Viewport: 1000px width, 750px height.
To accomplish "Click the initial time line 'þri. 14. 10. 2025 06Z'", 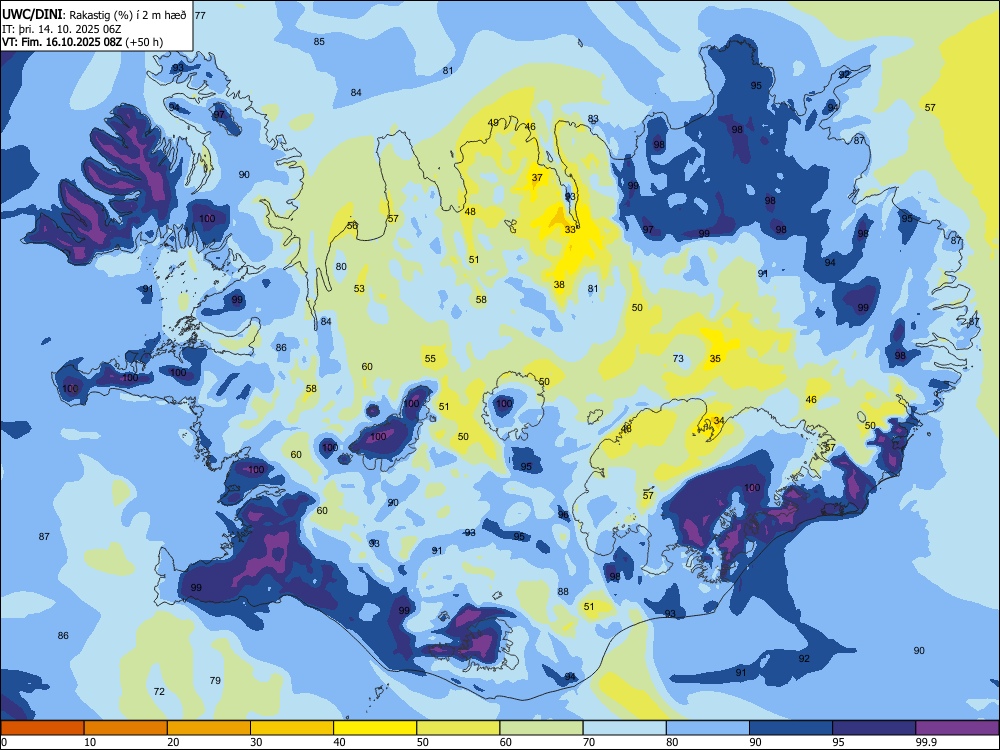I will 68,29.
